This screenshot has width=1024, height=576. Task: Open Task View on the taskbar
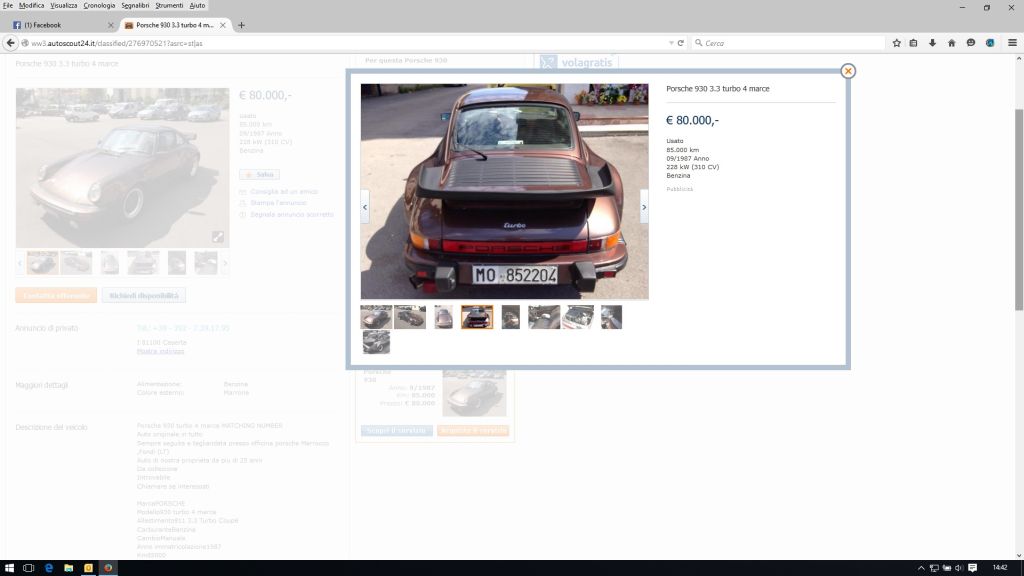[x=29, y=568]
